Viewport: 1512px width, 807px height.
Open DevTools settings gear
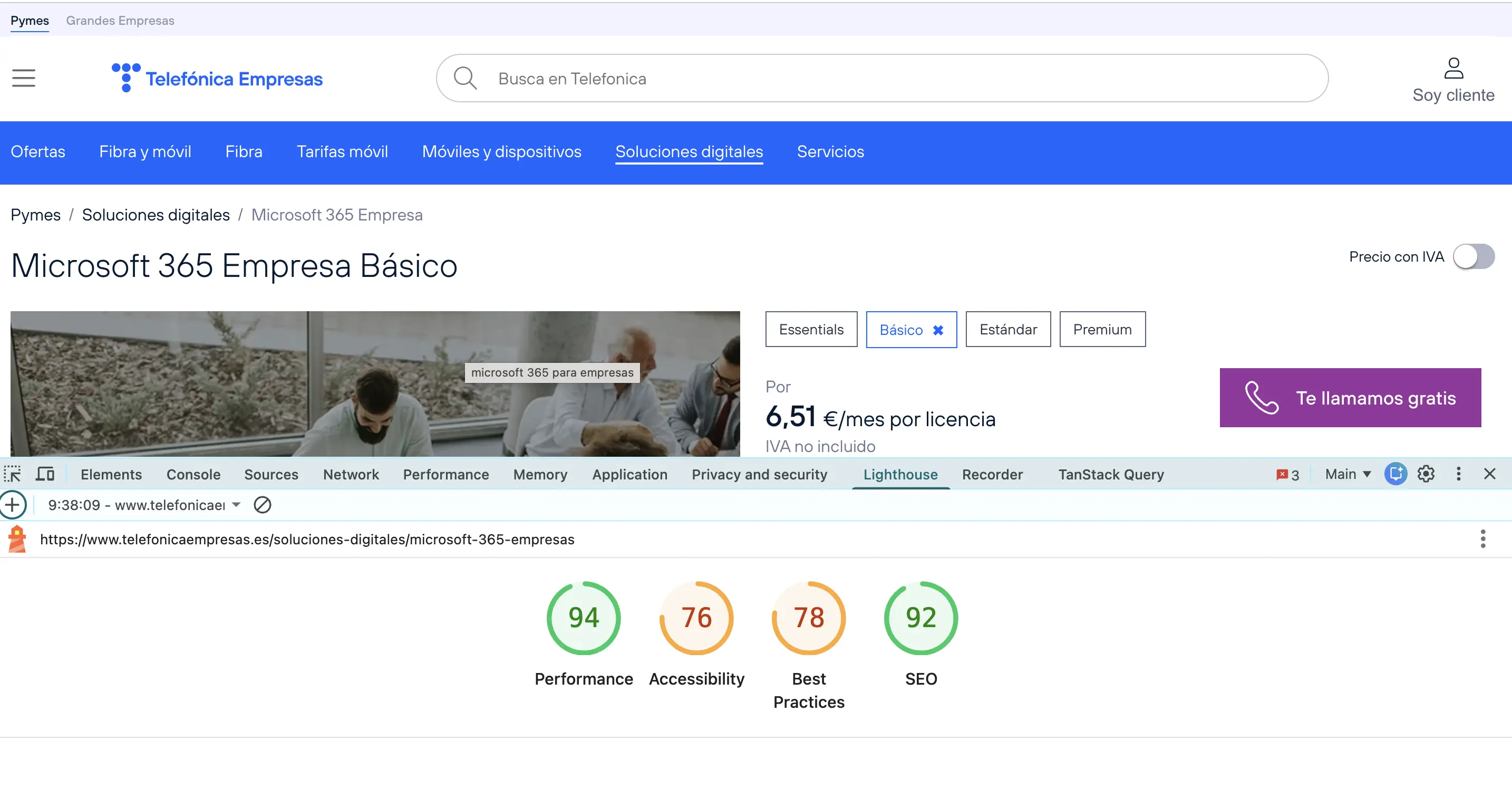[1426, 474]
